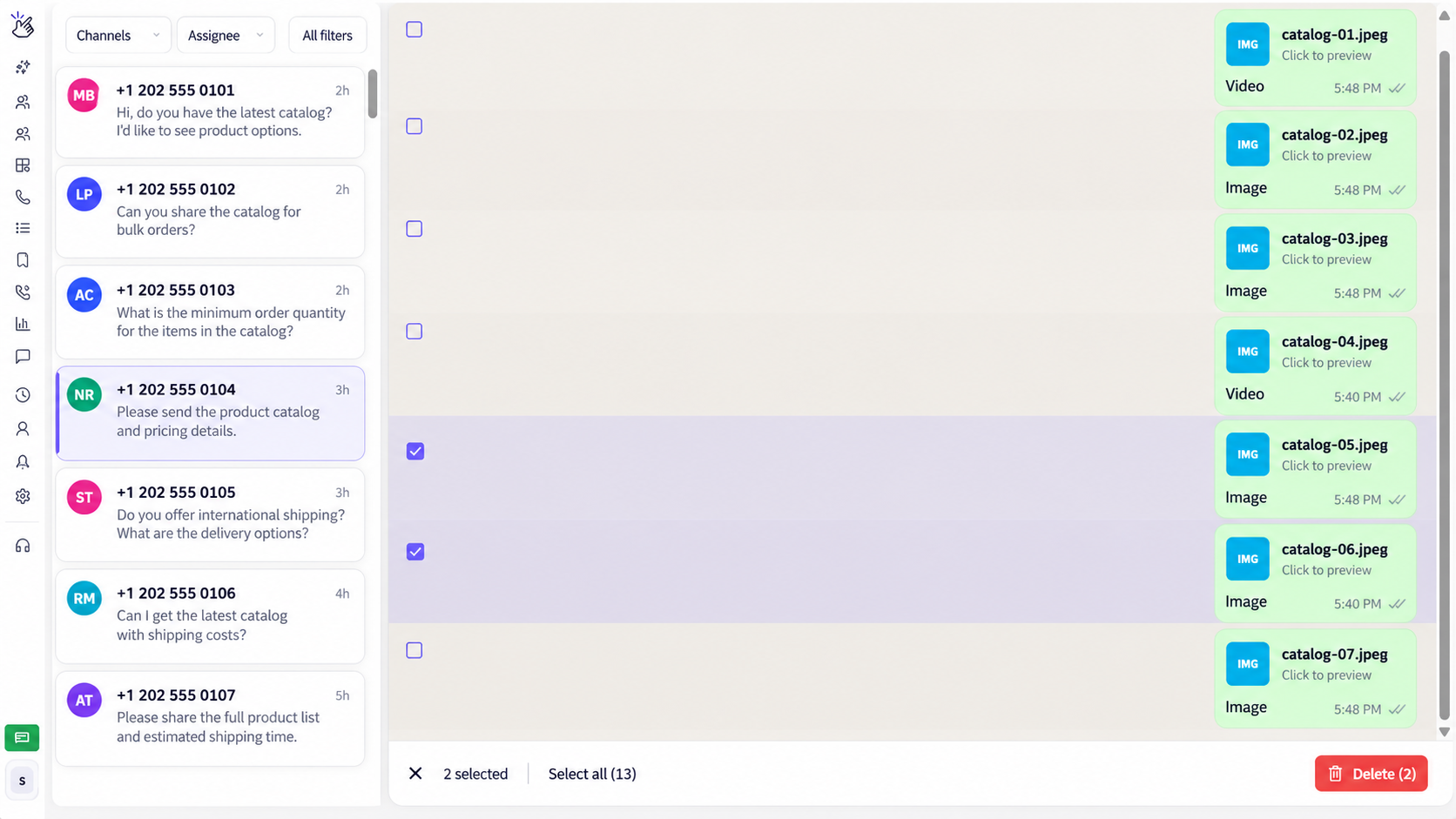1456x819 pixels.
Task: Tick the checkbox for catalog-07.jpeg message
Action: [415, 650]
